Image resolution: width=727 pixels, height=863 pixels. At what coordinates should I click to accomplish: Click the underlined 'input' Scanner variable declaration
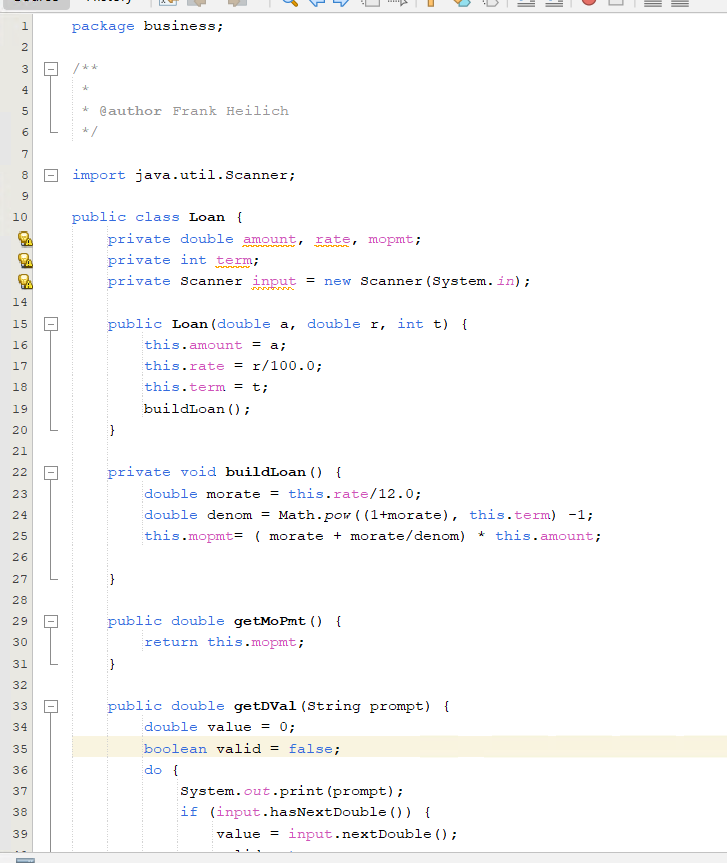[274, 281]
